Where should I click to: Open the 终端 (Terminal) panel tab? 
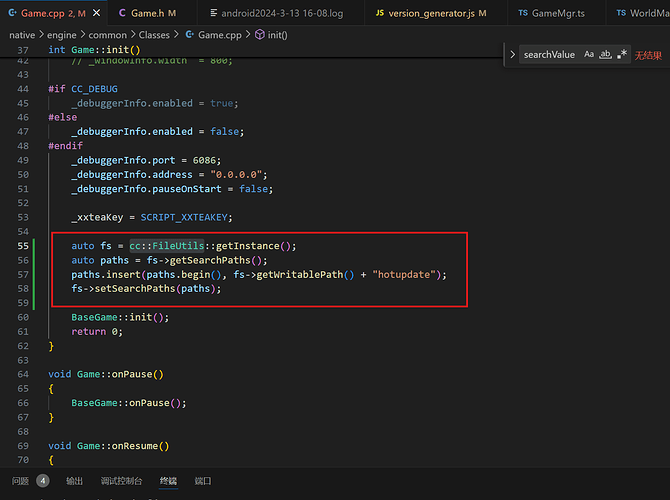point(168,481)
